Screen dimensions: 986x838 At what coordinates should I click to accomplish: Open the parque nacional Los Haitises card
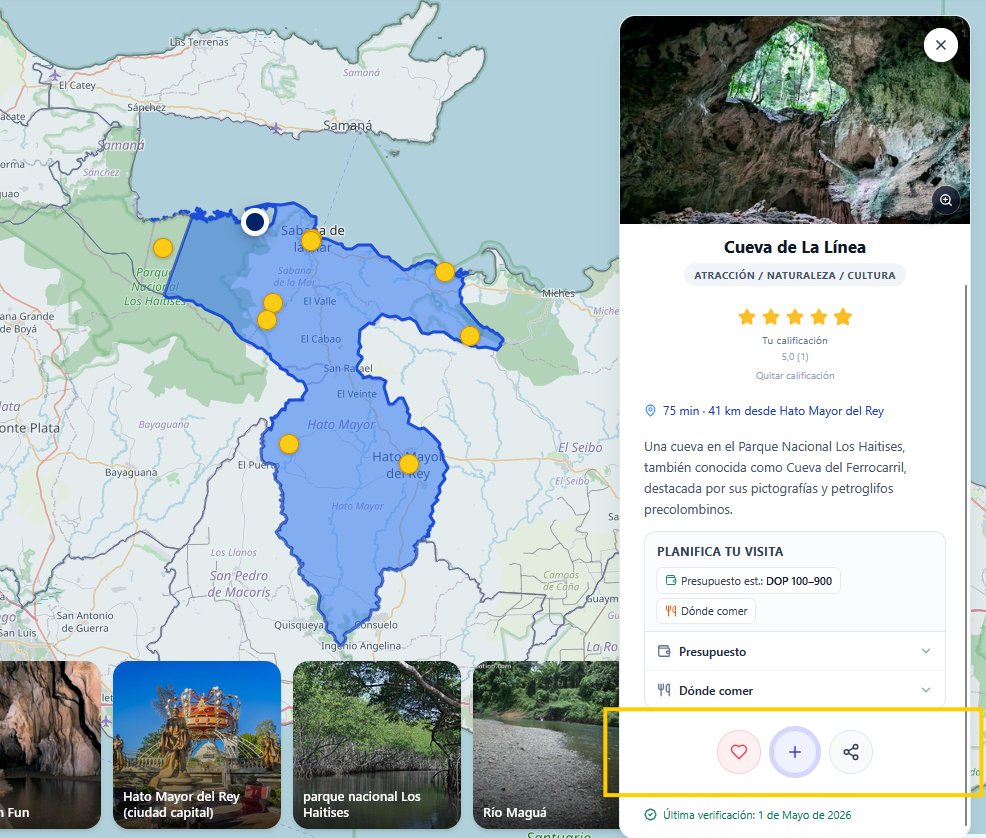377,744
